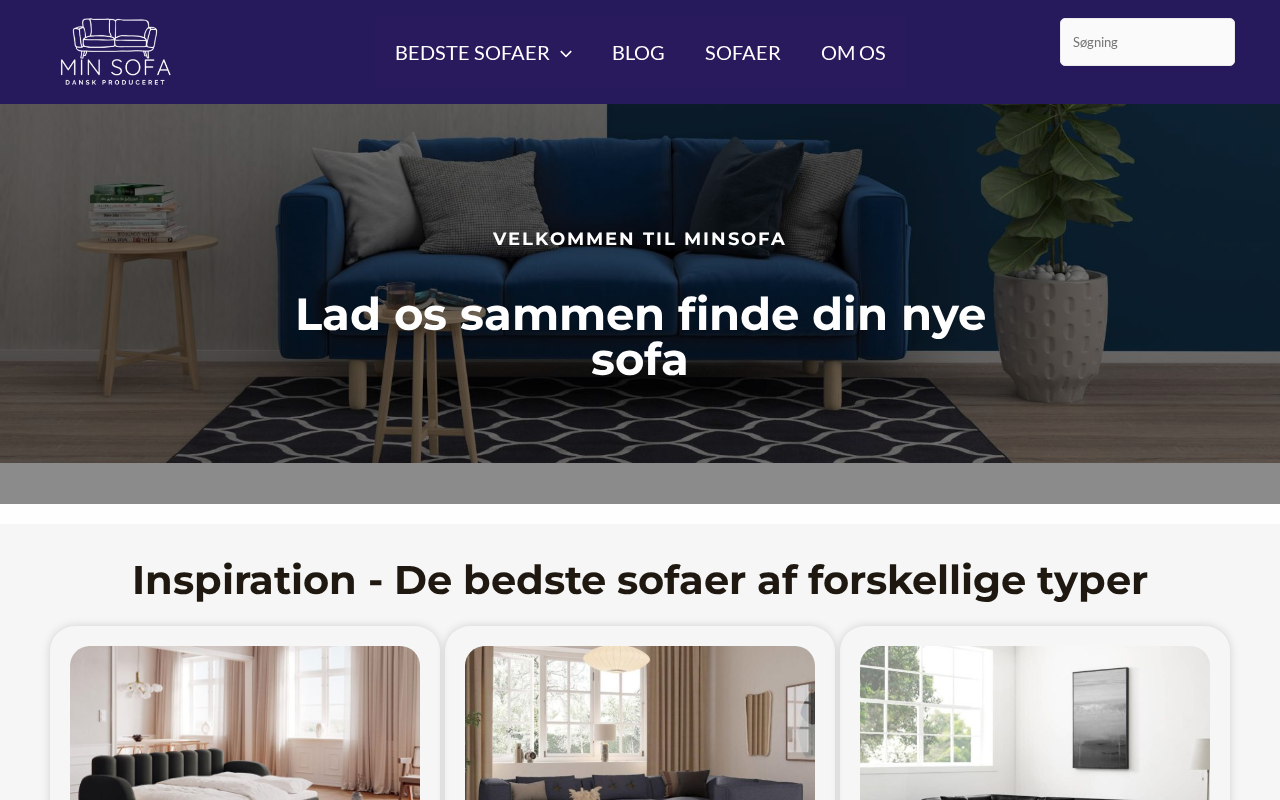The width and height of the screenshot is (1280, 800).
Task: Click the gray strip below the hero image
Action: [640, 483]
